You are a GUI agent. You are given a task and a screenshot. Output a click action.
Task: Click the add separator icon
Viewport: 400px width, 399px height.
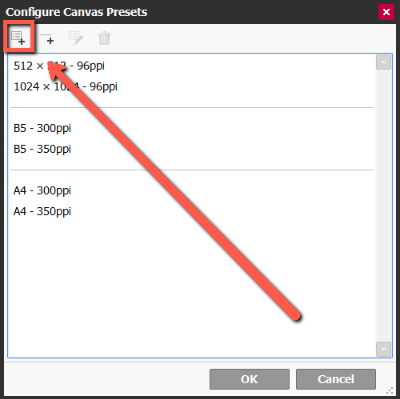(x=47, y=38)
